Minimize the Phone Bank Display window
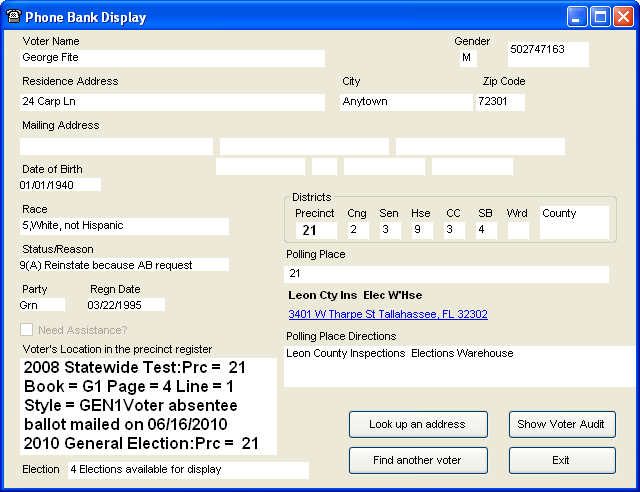Image resolution: width=640 pixels, height=492 pixels. [577, 17]
